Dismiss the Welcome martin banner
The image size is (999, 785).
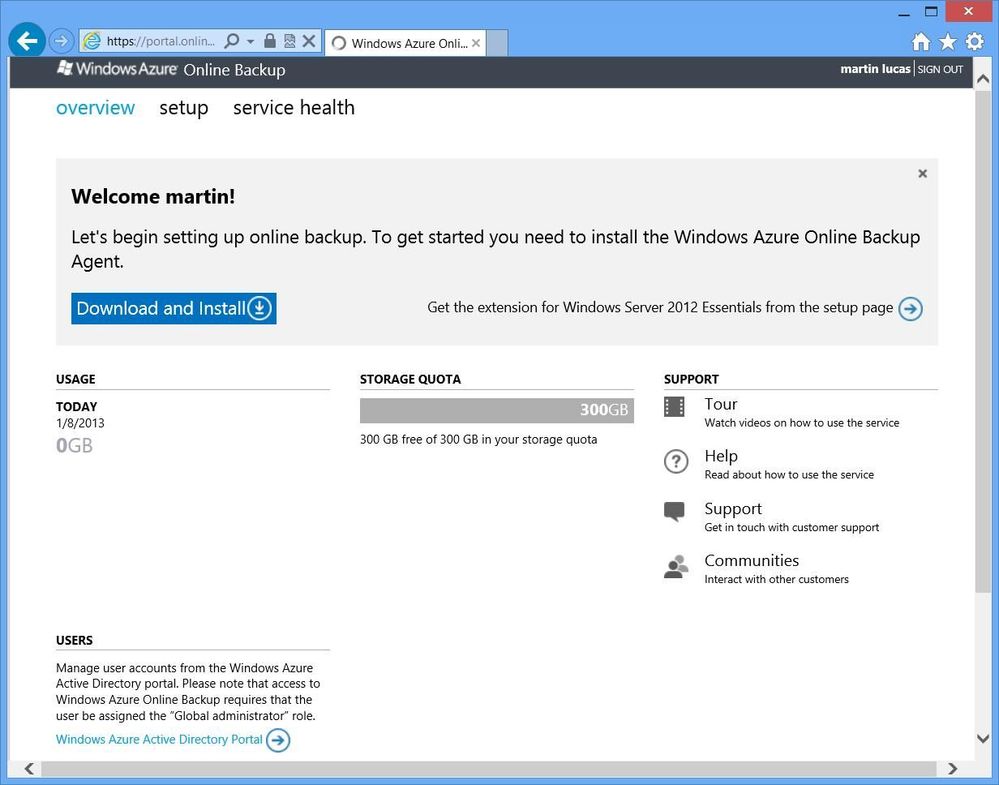click(923, 173)
